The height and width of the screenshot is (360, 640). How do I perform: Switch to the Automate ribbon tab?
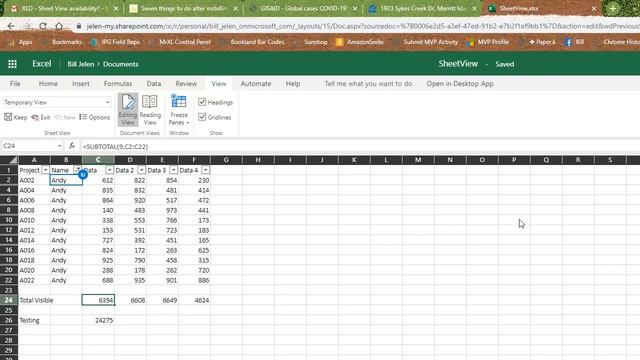[x=256, y=84]
